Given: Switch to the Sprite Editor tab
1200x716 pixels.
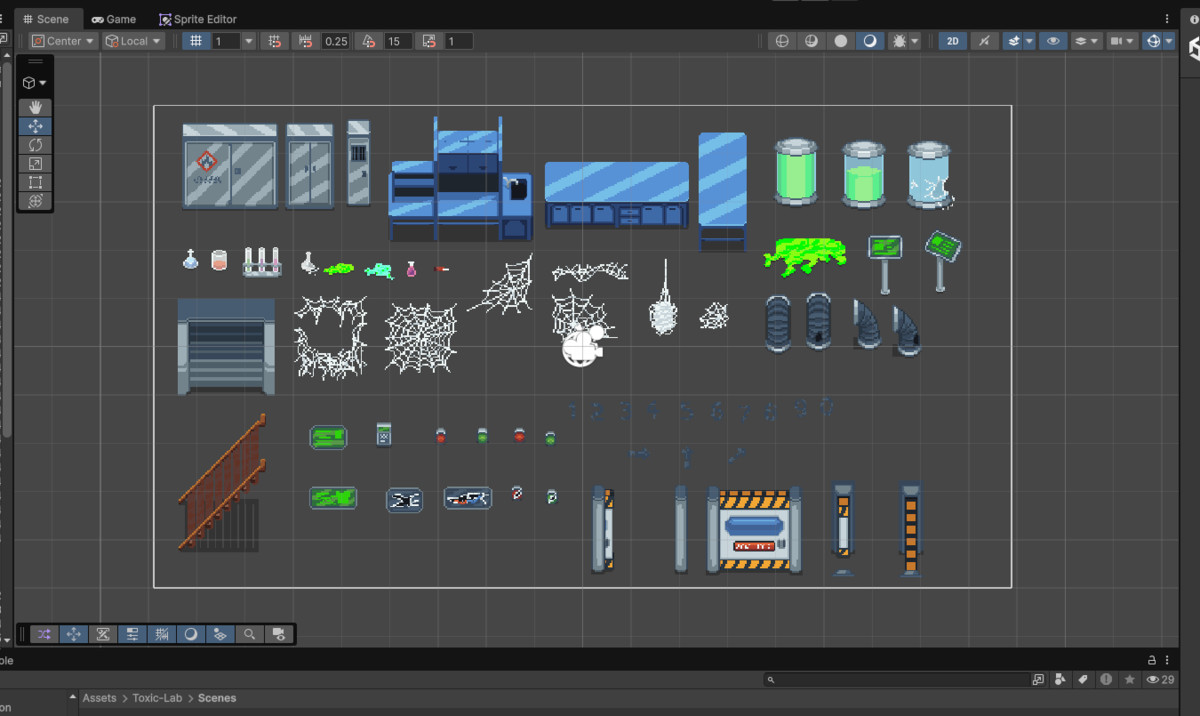Looking at the screenshot, I should [198, 19].
